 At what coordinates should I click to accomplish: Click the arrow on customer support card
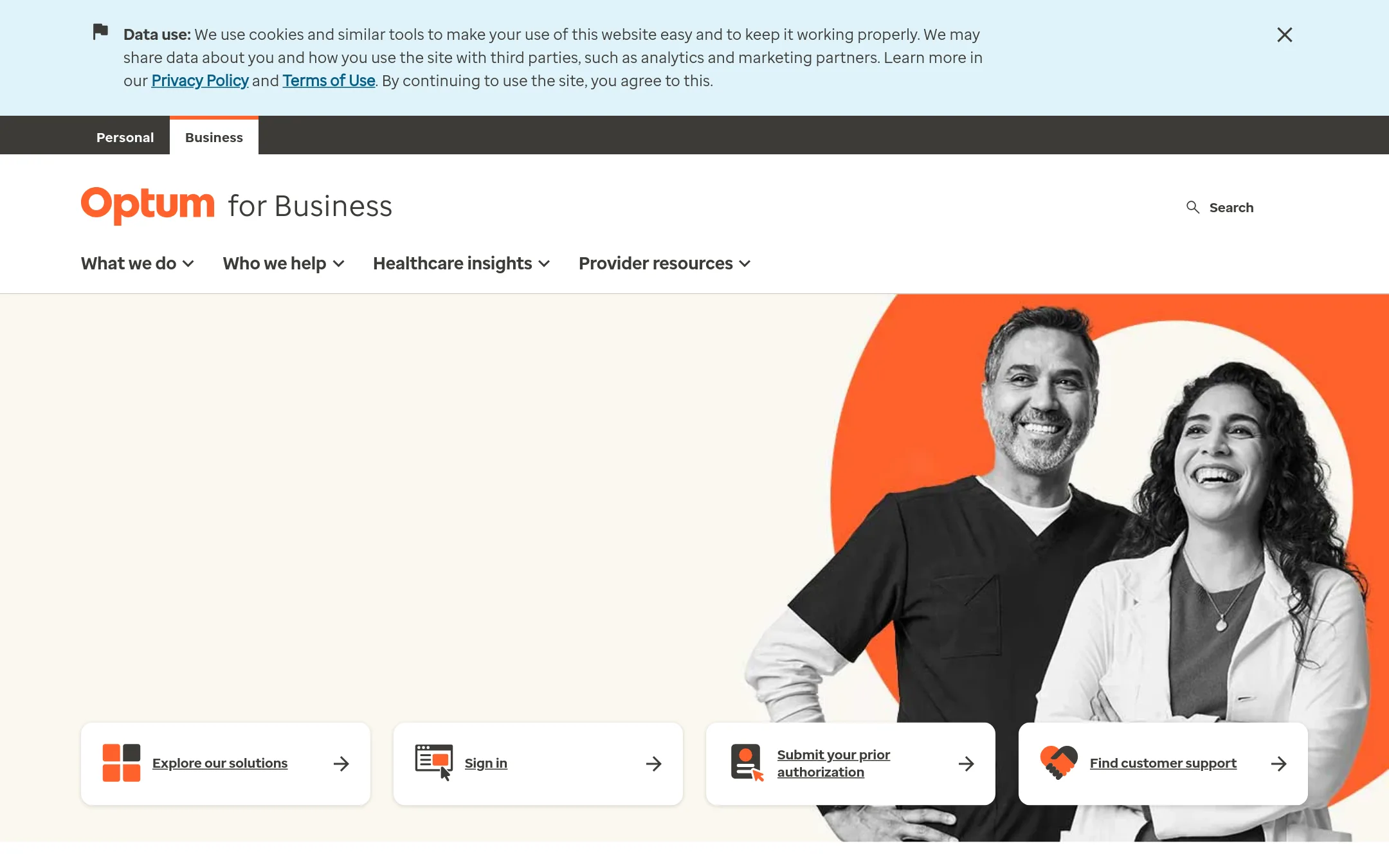pos(1279,764)
